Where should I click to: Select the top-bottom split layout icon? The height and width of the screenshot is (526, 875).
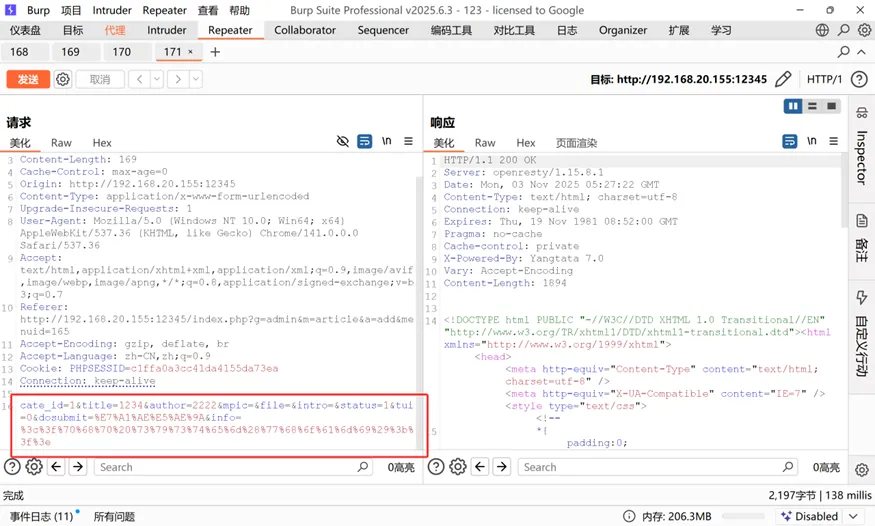pyautogui.click(x=812, y=106)
